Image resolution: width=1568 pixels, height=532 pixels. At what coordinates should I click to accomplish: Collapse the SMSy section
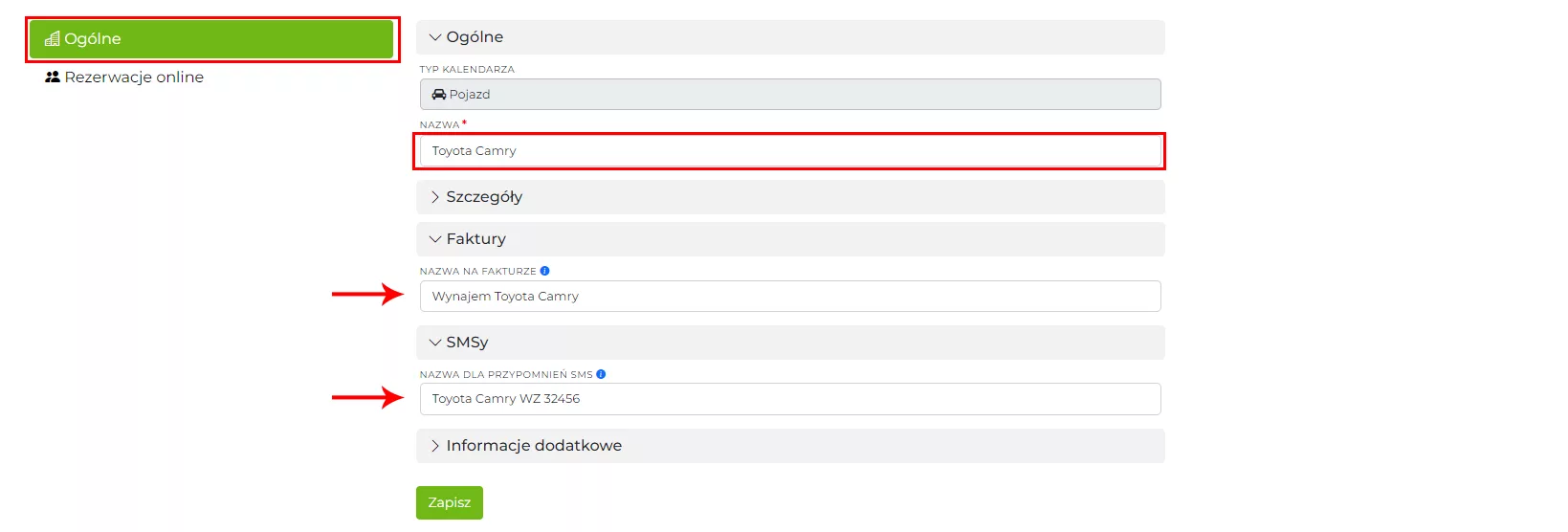click(435, 343)
